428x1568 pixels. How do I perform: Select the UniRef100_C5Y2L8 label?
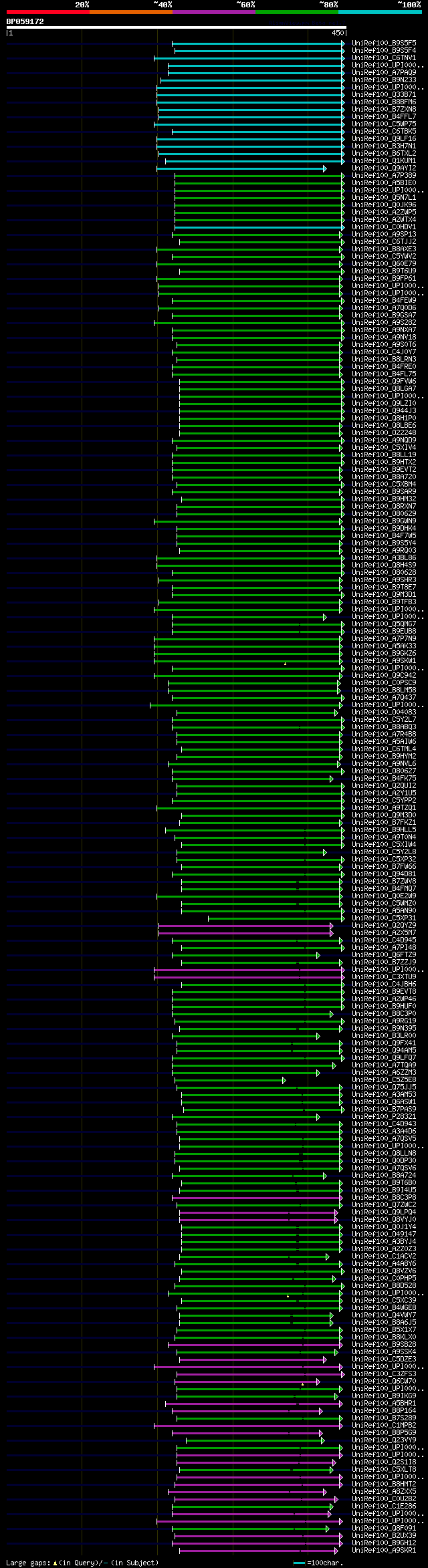coord(384,852)
